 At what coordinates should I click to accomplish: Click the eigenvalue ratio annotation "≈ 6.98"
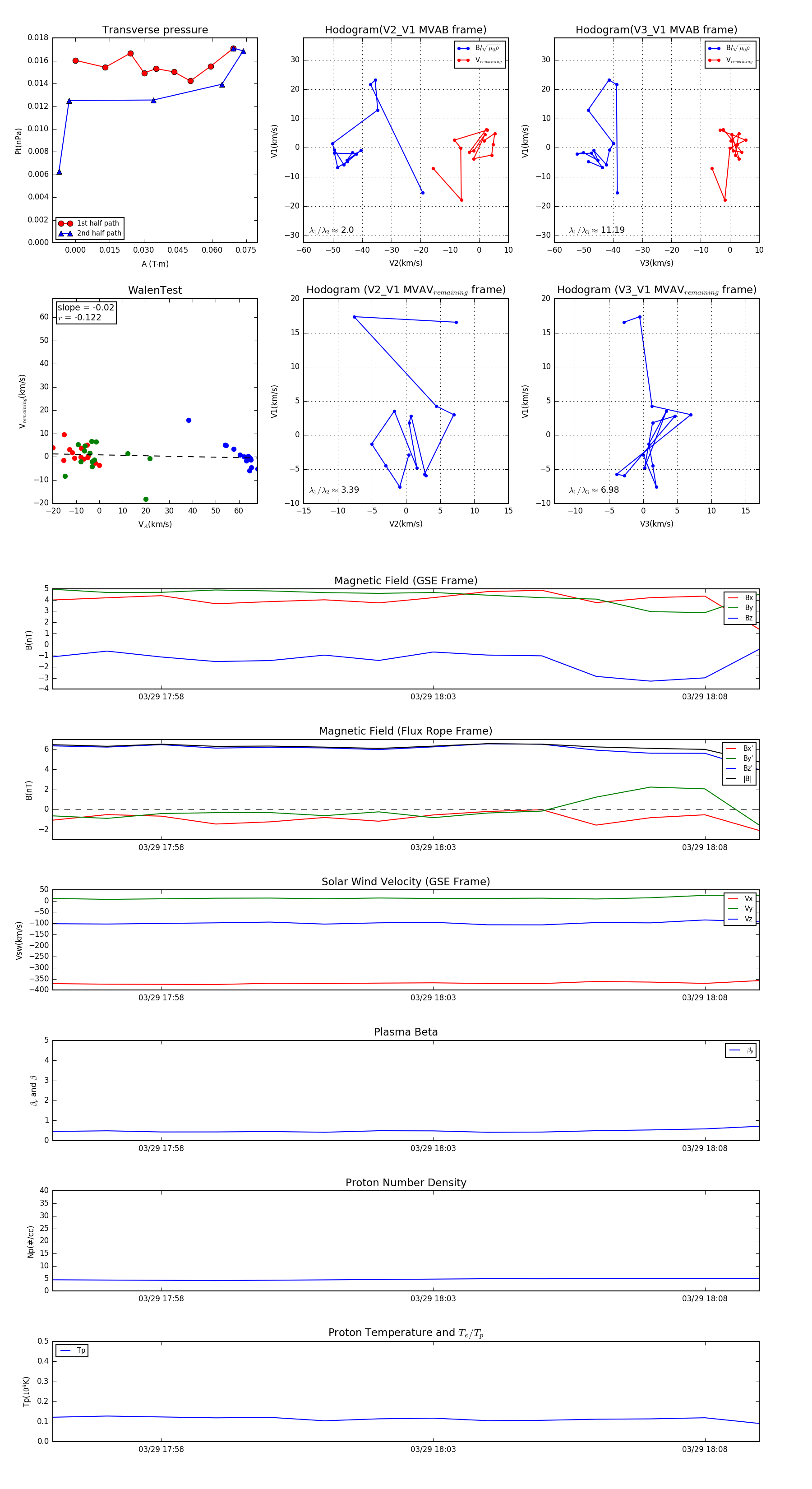tap(594, 490)
